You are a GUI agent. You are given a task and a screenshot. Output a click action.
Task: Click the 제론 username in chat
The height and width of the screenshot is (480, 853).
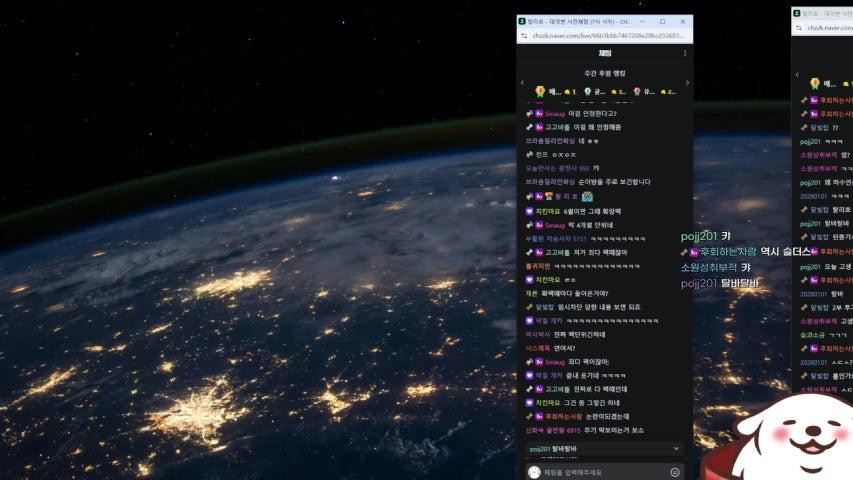[531, 293]
